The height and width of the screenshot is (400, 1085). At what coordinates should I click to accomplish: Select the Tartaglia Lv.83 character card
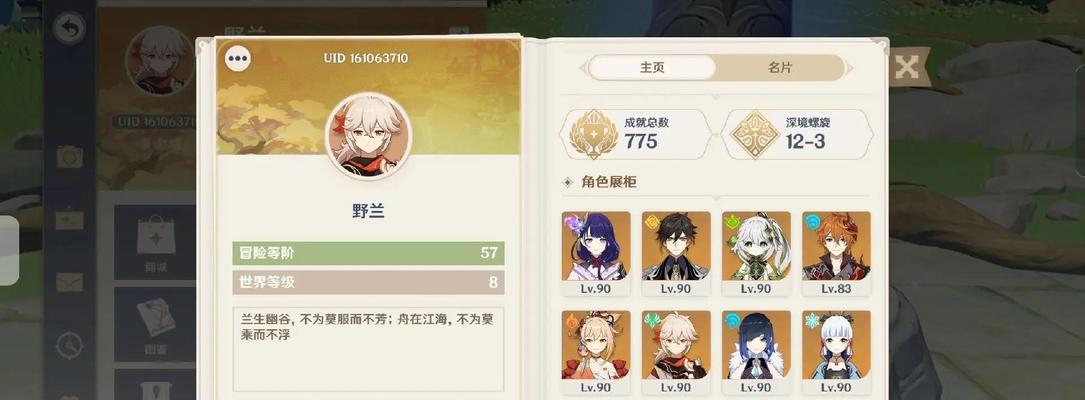[x=837, y=254]
